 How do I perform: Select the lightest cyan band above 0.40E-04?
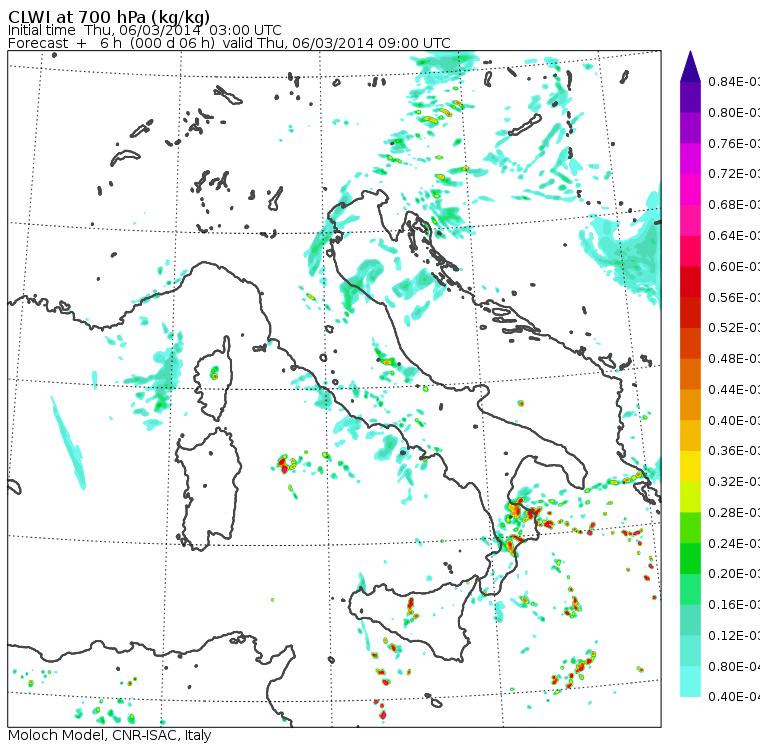click(690, 682)
